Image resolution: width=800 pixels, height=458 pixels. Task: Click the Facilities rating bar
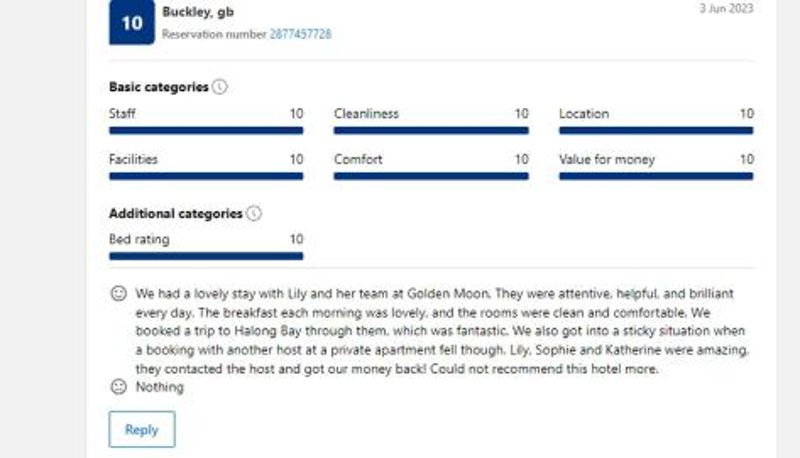206,176
